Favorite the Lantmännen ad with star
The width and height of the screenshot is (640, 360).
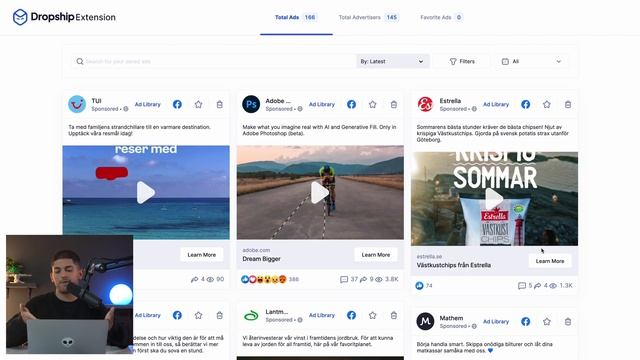tap(373, 315)
